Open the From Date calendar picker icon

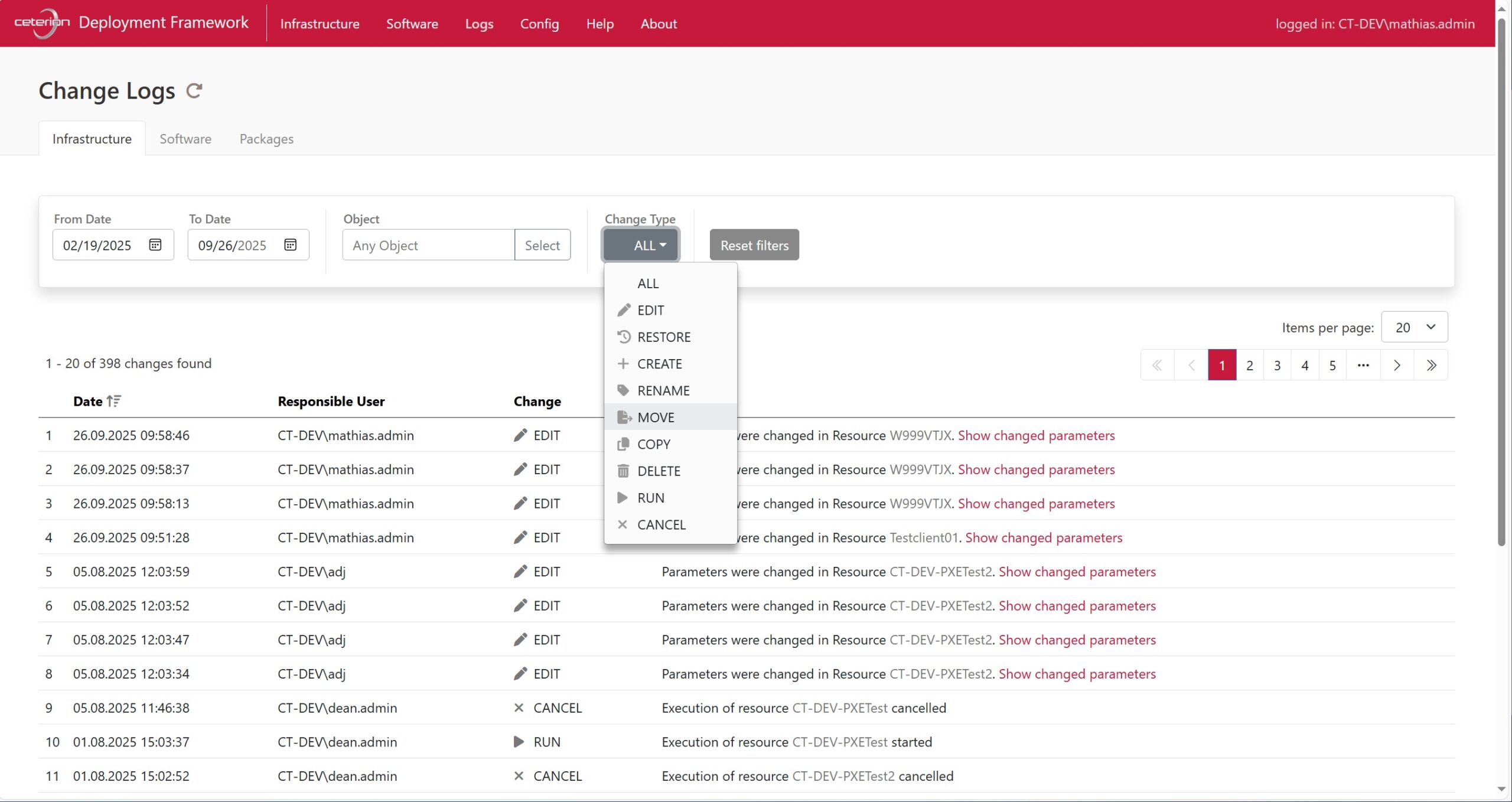155,245
